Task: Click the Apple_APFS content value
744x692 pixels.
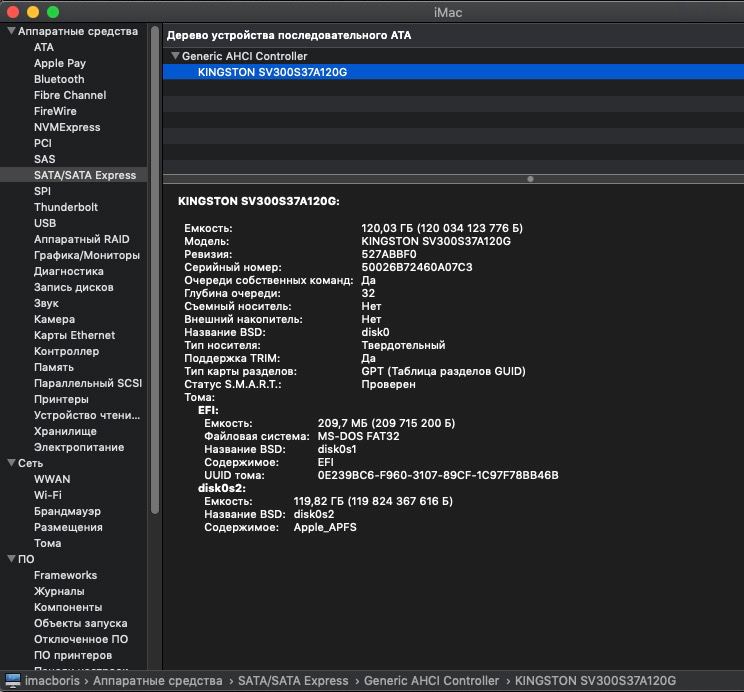Action: click(325, 527)
